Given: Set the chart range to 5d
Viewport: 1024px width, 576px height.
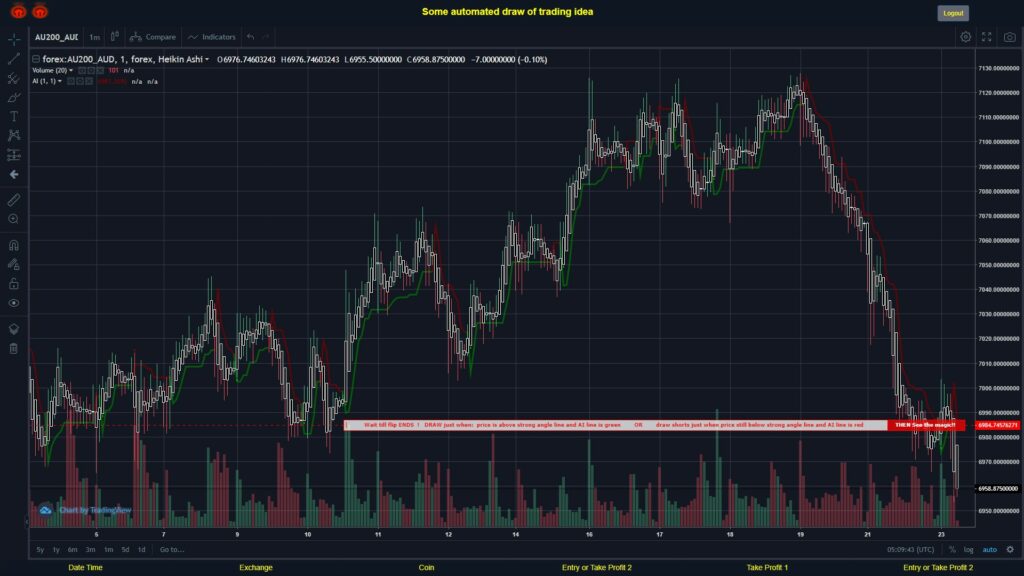Looking at the screenshot, I should tap(125, 549).
